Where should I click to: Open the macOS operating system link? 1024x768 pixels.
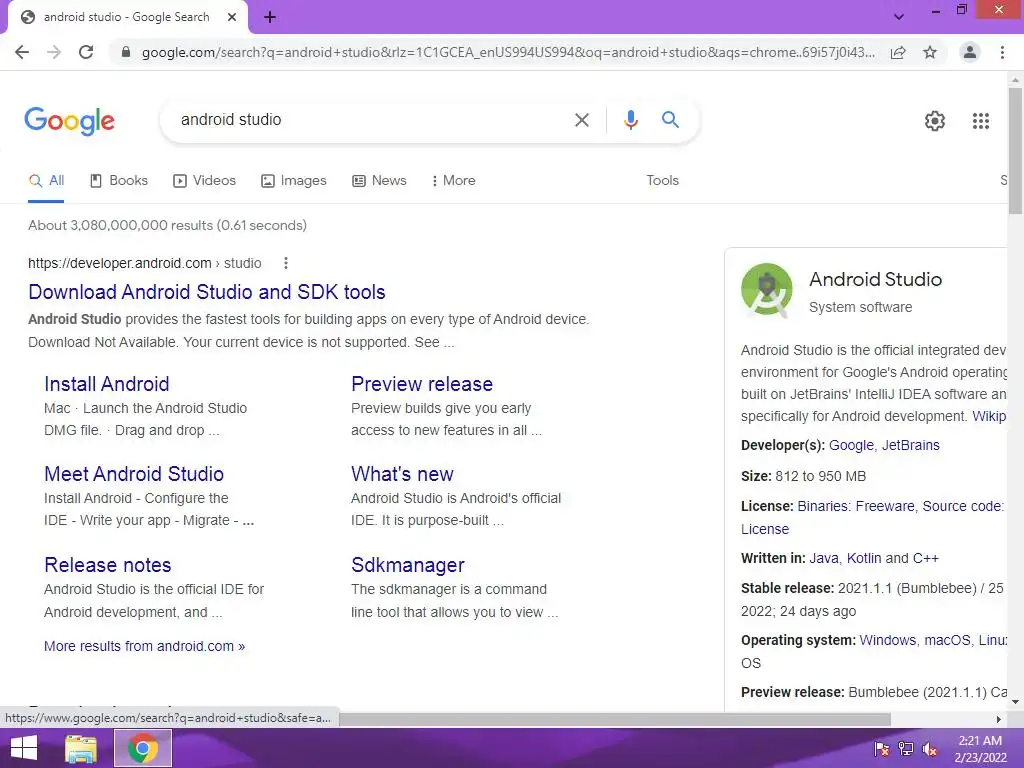click(947, 640)
